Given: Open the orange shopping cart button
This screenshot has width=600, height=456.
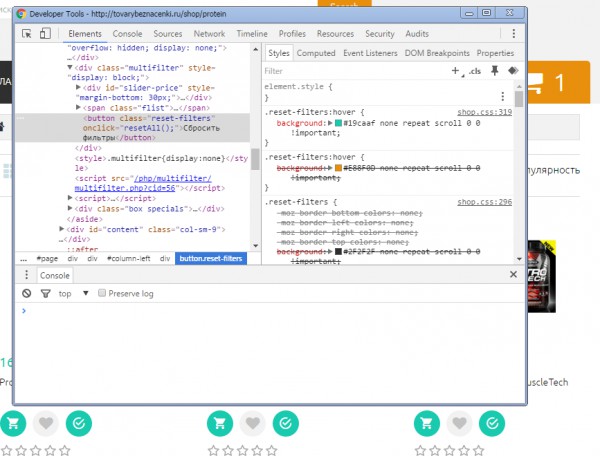Looking at the screenshot, I should pos(559,82).
